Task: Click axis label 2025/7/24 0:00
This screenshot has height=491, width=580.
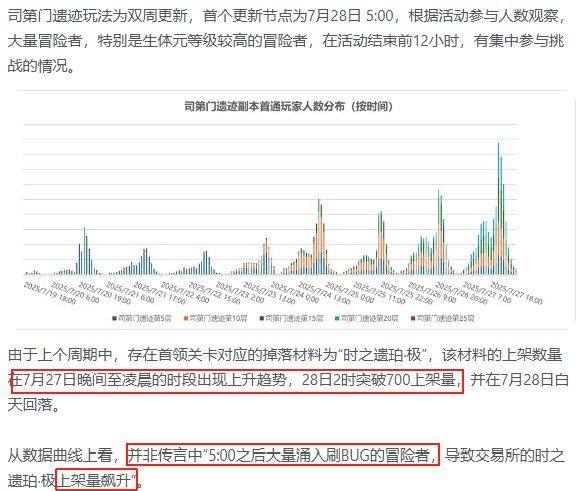Action: click(x=294, y=292)
